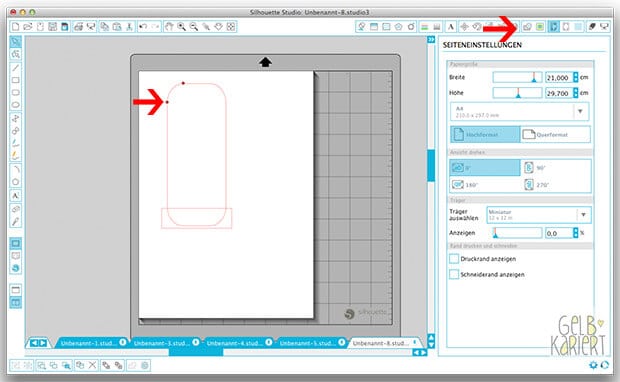Select the Pan hand tool
Screen dimensions: 620x382
tap(169, 26)
